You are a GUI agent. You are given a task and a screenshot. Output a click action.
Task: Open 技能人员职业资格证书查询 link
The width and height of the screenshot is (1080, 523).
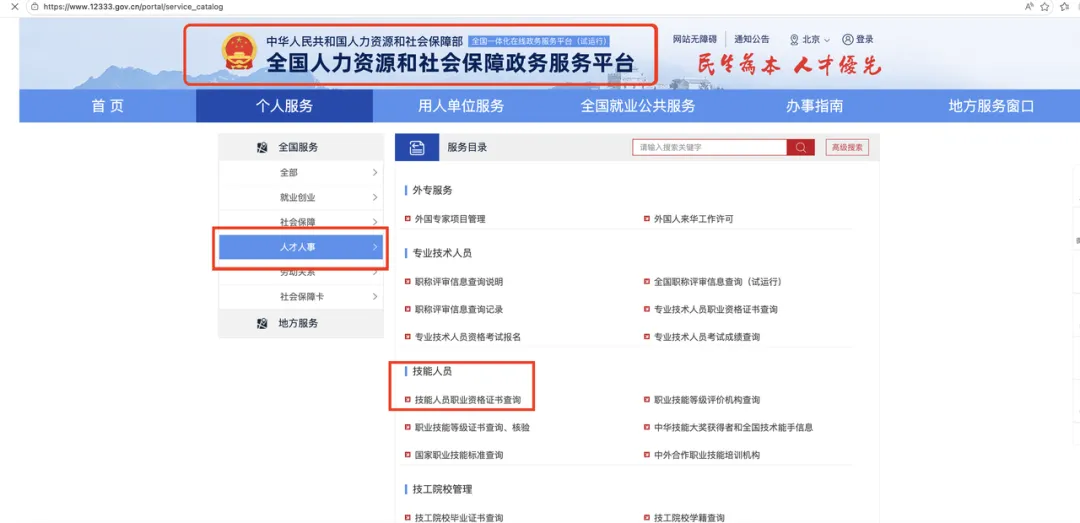click(468, 400)
